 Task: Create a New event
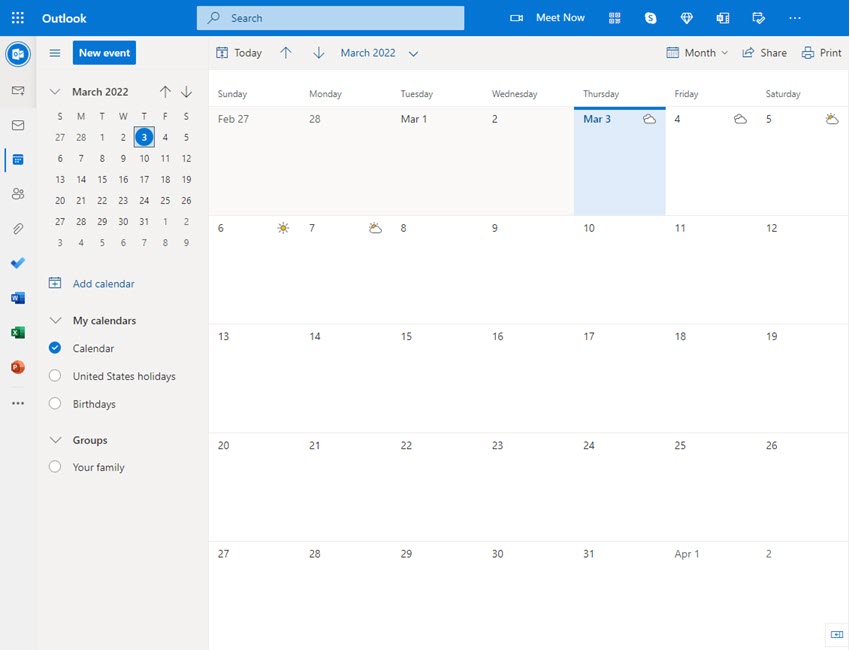coord(104,52)
